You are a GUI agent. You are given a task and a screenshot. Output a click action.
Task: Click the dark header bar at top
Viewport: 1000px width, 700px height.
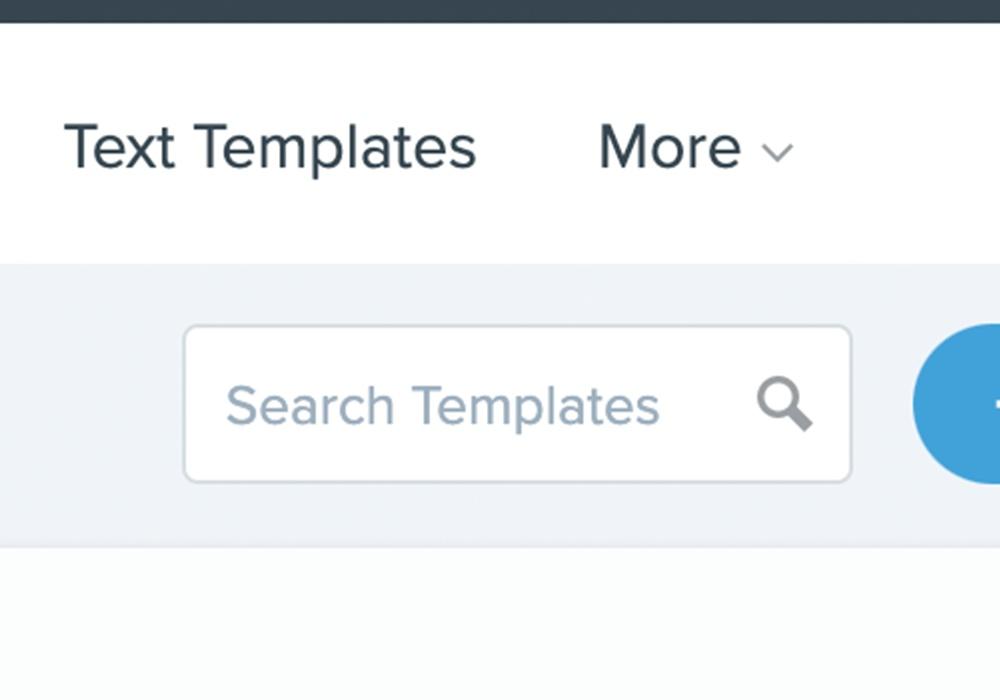500,11
